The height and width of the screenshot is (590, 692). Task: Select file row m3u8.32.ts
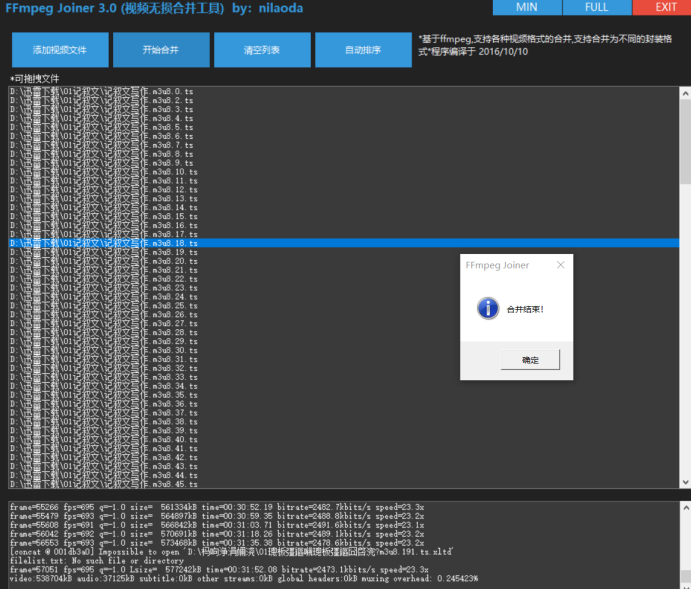[x=344, y=368]
